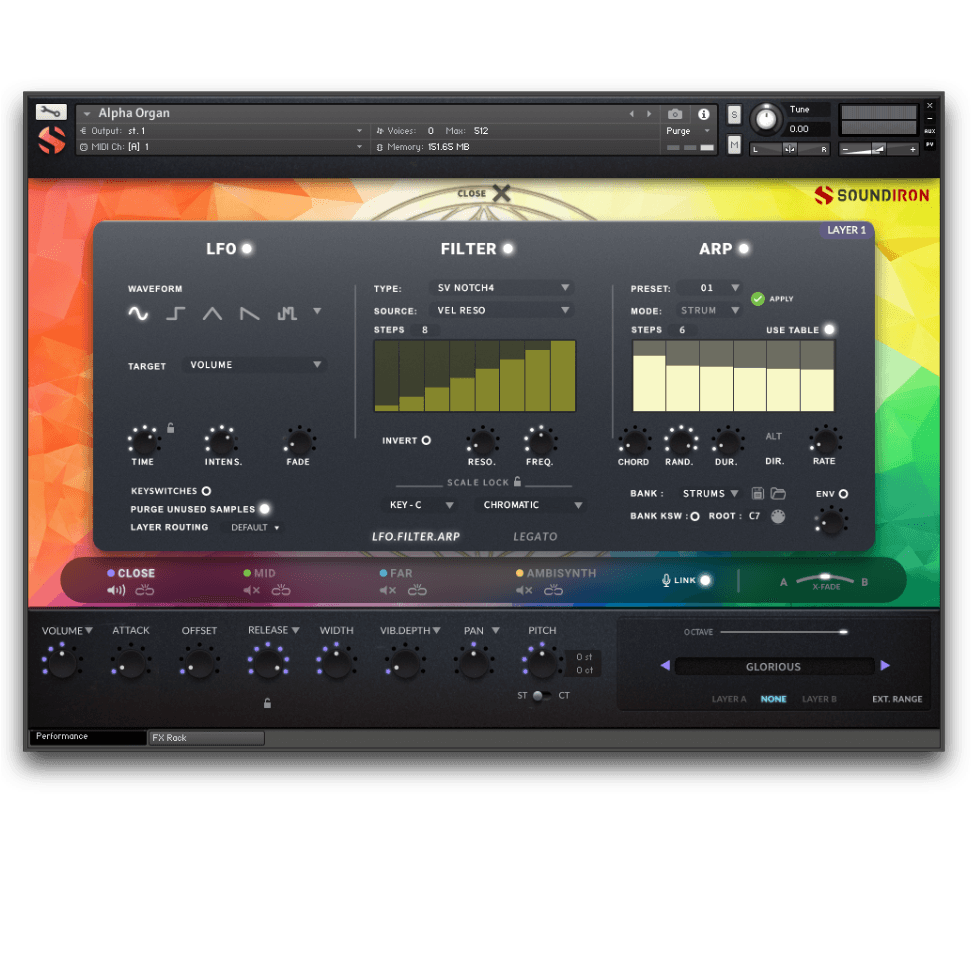Enable the filter INVERT option
This screenshot has height=970, width=971.
click(426, 440)
